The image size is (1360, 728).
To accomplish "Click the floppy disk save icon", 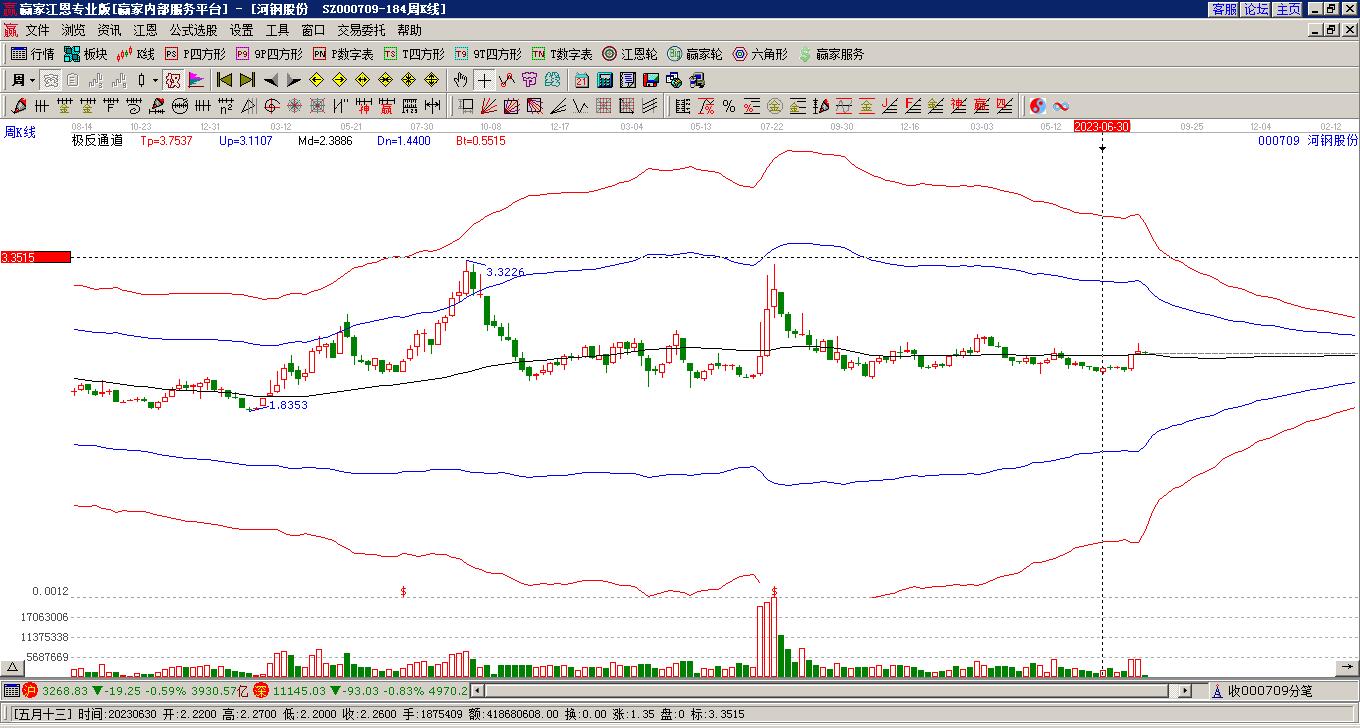I will [x=651, y=80].
